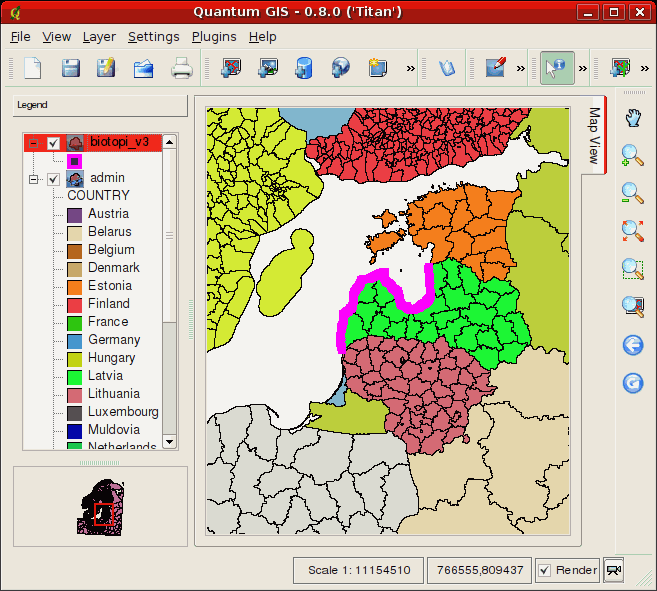Select the Identify Features tool
Screen dimensions: 657x591
[557, 68]
